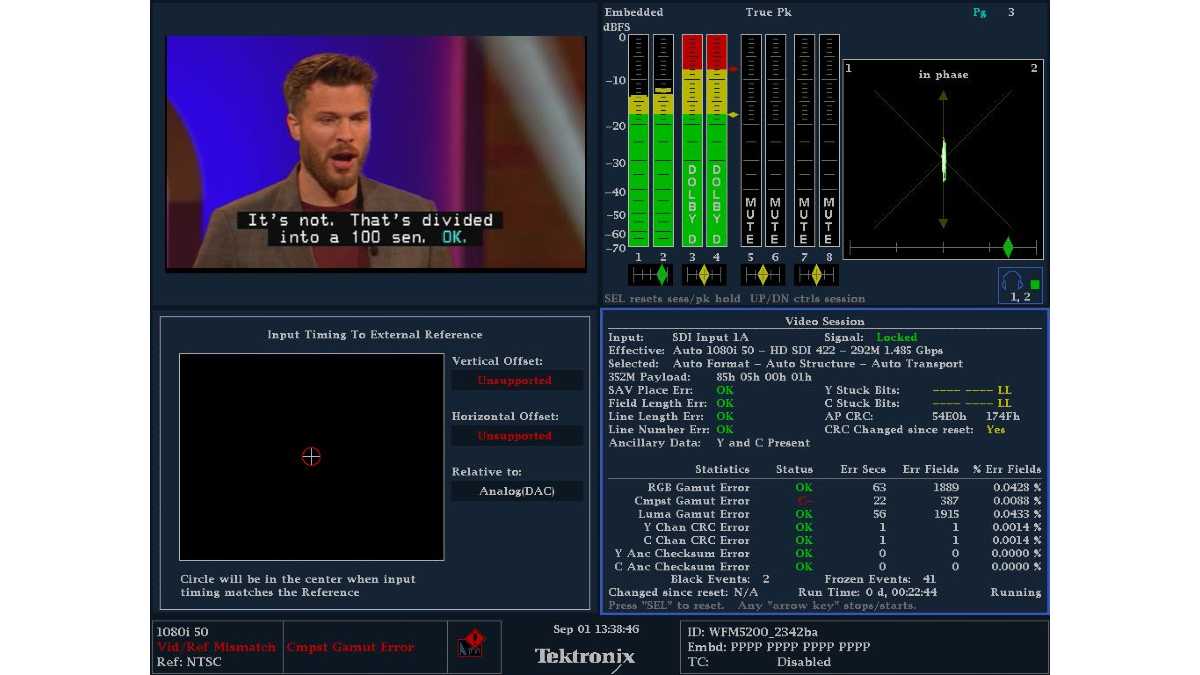Screen dimensions: 1200x675
Task: Click Horizontal Offset Unsupported field
Action: 515,436
